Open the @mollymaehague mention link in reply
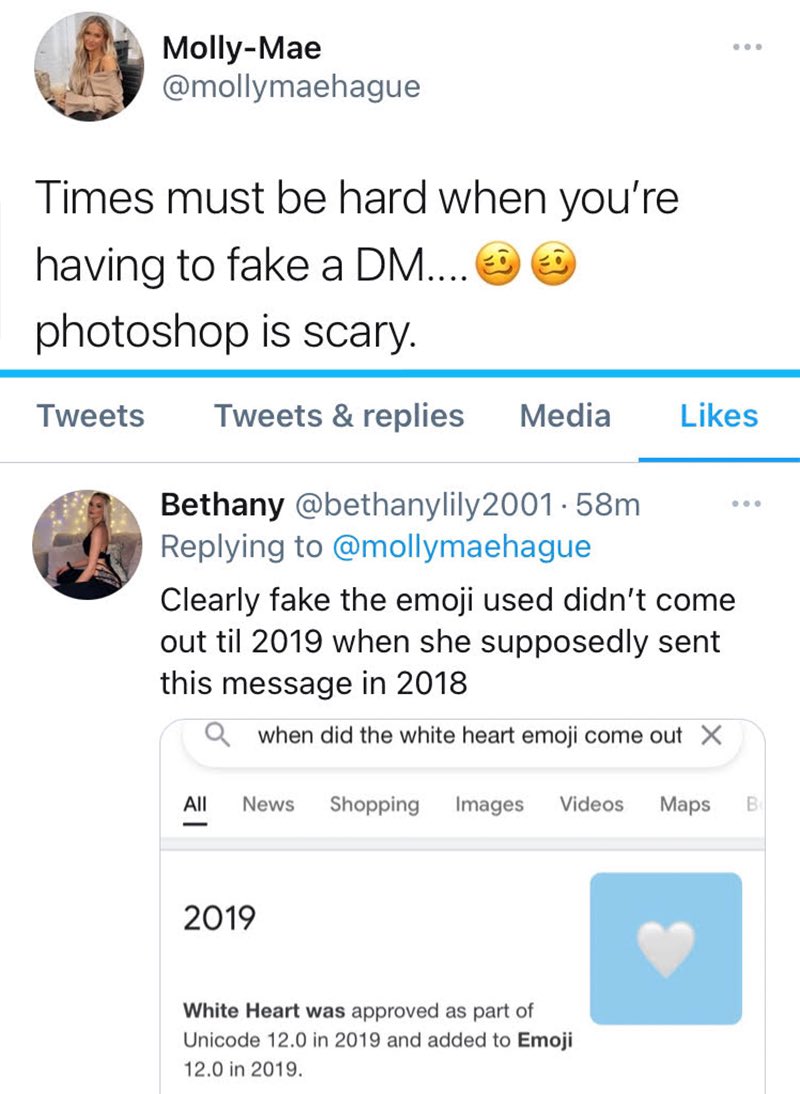The width and height of the screenshot is (800, 1094). (462, 546)
